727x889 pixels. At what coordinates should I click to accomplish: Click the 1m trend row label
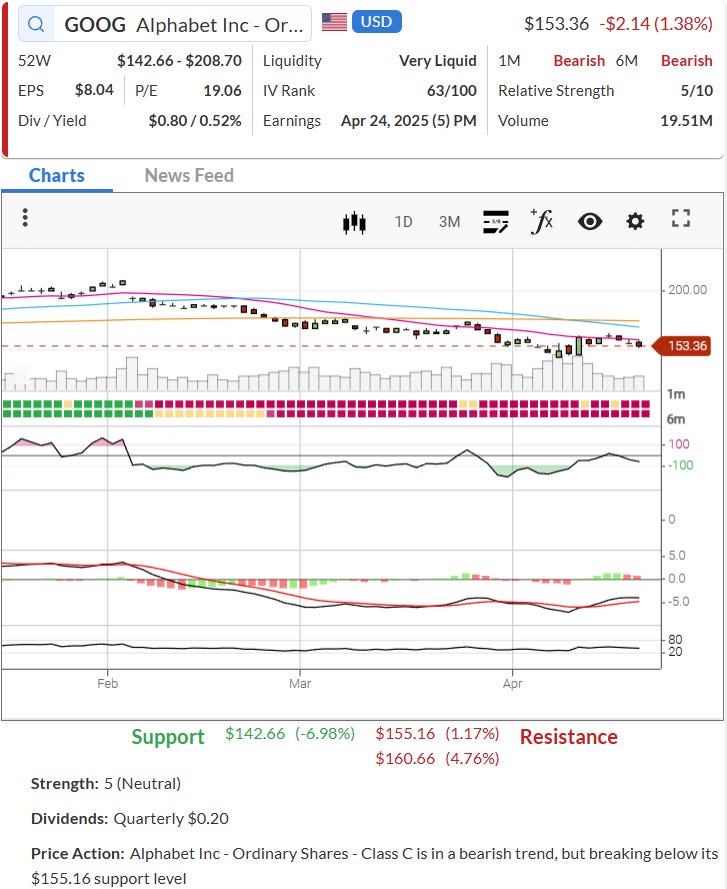tap(676, 394)
